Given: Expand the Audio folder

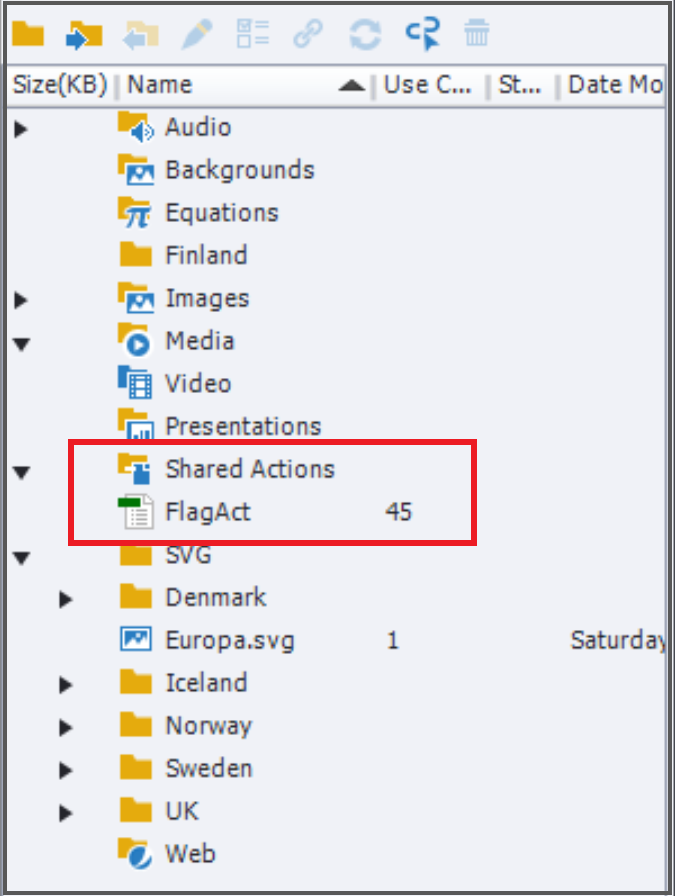Looking at the screenshot, I should [22, 128].
